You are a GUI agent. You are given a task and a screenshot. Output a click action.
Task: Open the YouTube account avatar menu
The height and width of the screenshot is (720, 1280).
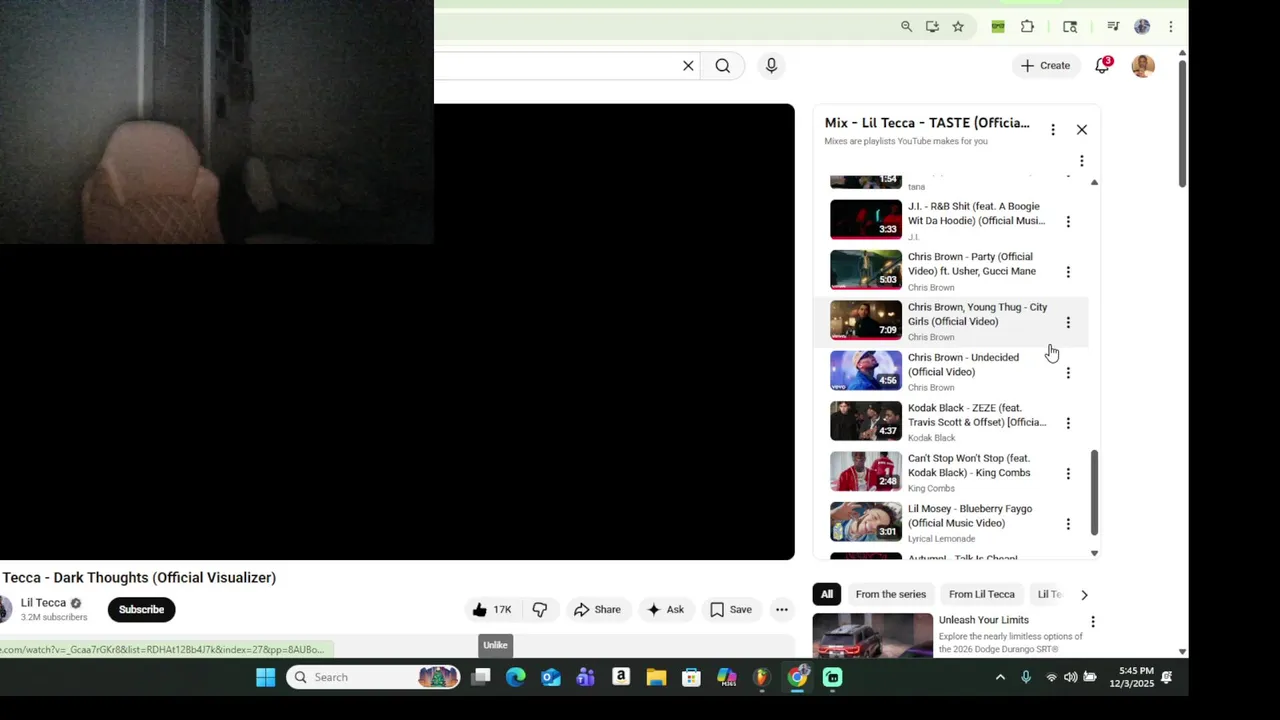[x=1143, y=66]
